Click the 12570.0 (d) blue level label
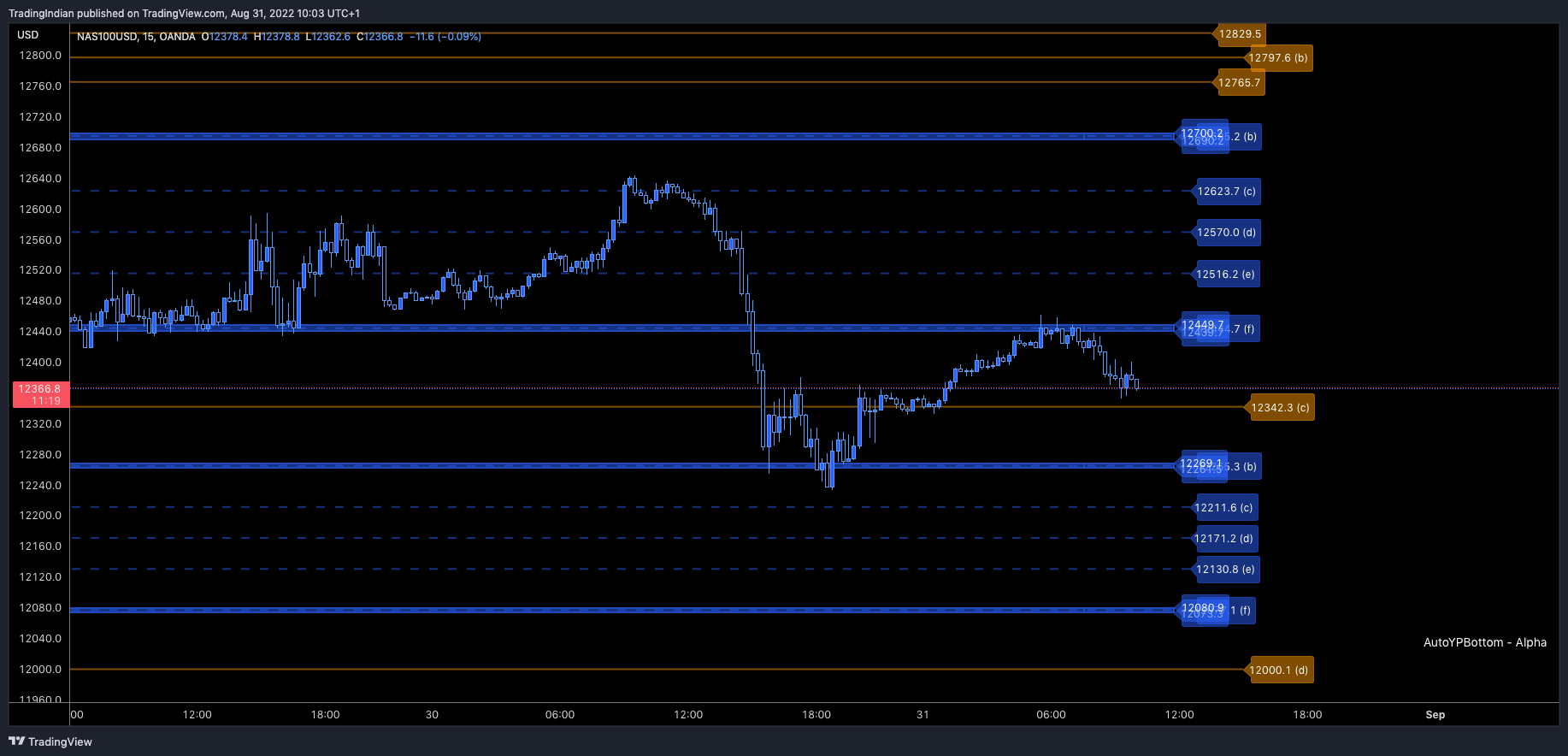This screenshot has width=1568, height=756. tap(1227, 233)
